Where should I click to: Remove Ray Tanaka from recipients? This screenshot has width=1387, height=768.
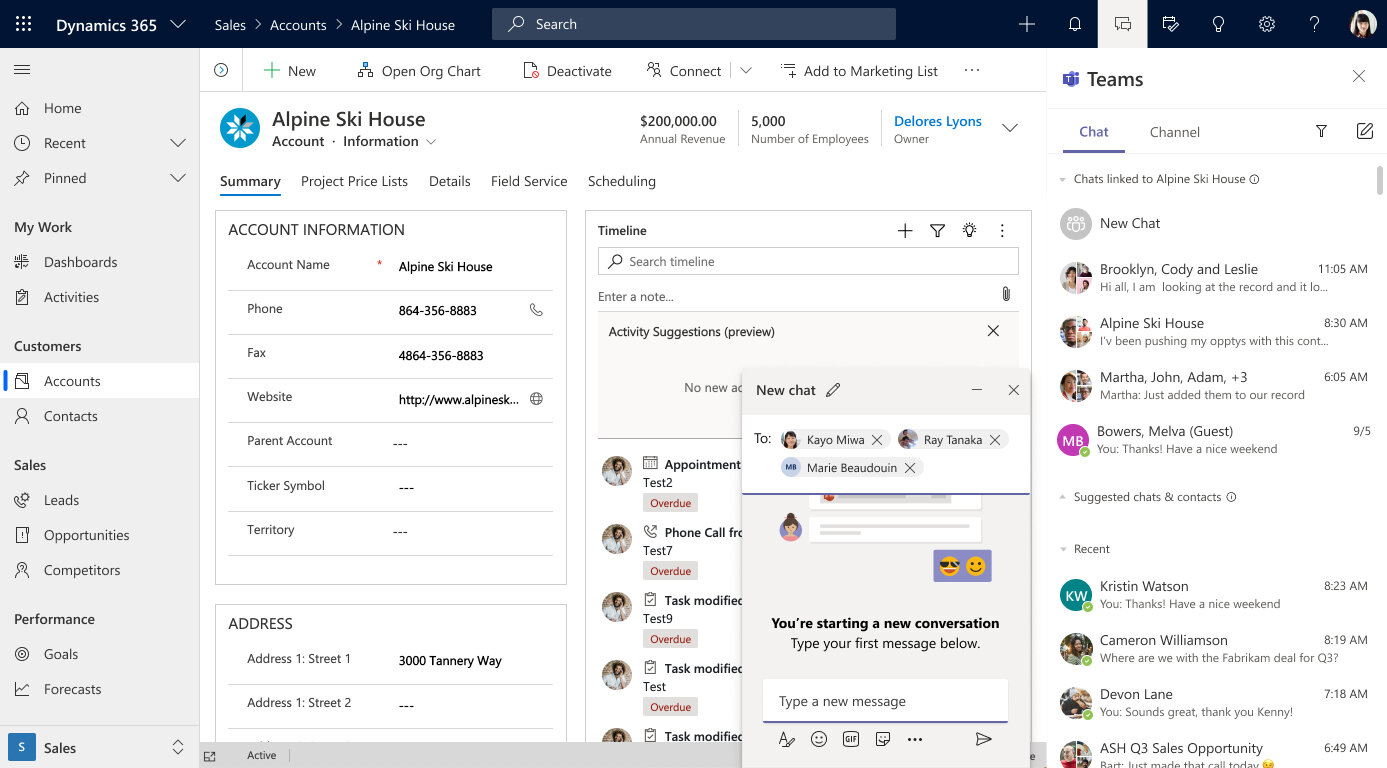pos(995,440)
